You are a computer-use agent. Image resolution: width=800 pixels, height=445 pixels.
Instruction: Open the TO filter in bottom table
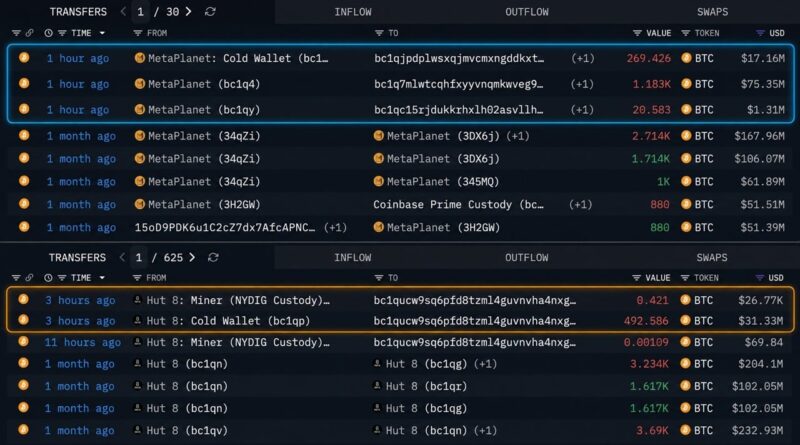[x=379, y=278]
